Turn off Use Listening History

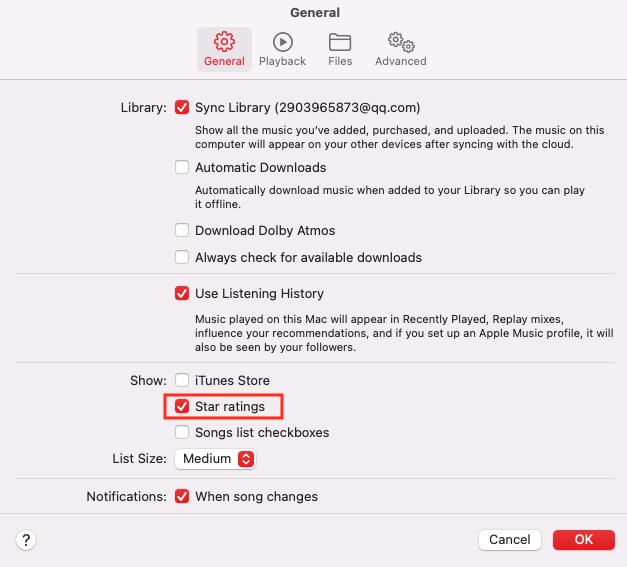182,294
